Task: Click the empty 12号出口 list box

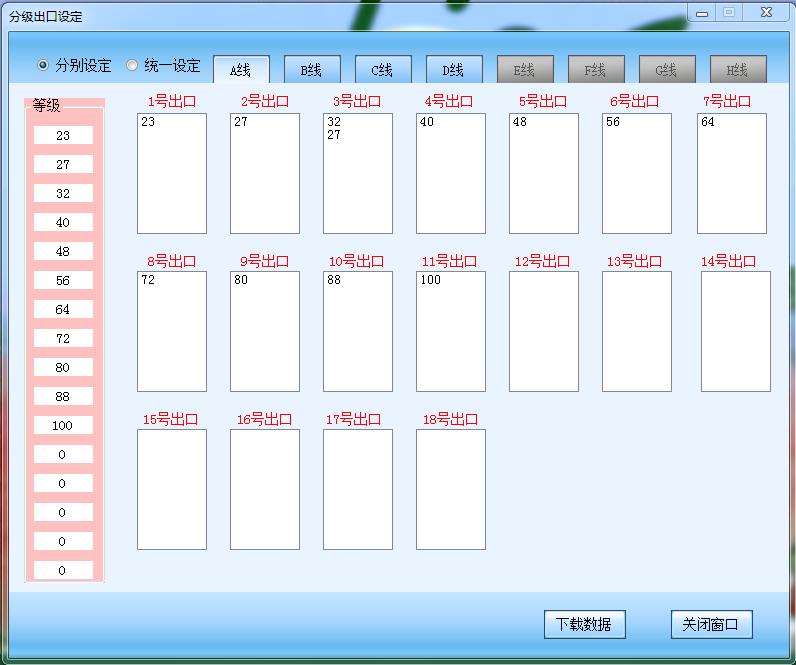Action: point(544,331)
